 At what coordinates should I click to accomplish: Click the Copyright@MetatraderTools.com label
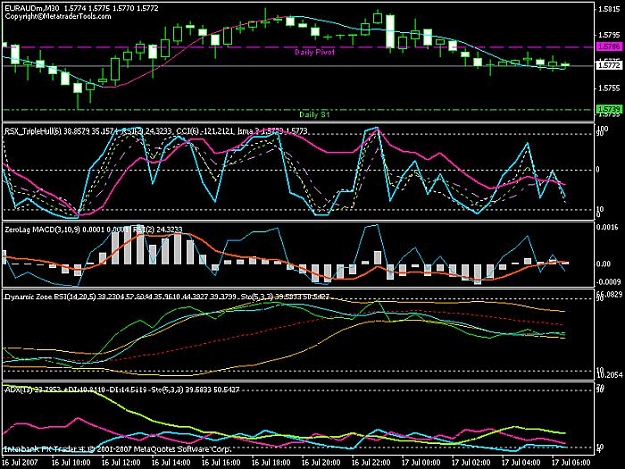click(x=58, y=16)
